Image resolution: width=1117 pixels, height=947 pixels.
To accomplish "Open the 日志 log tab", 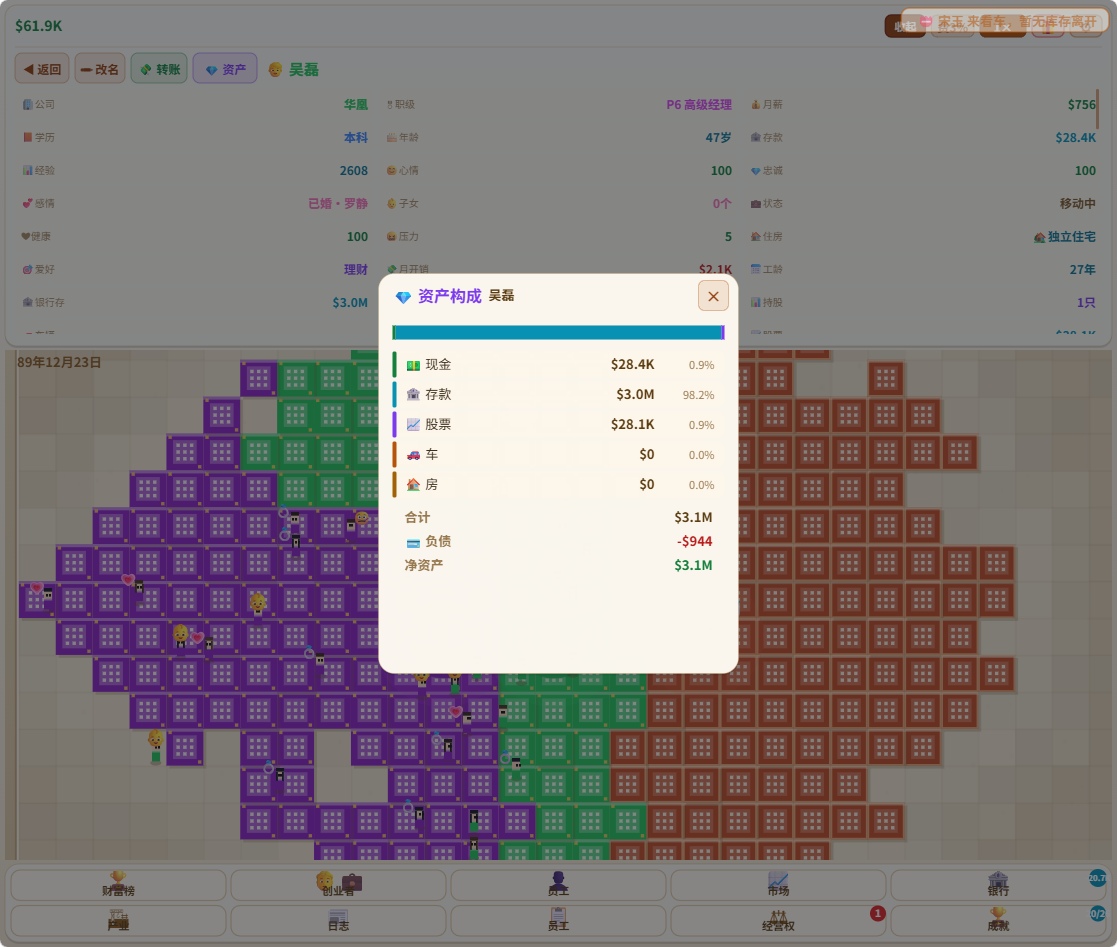I will coord(338,920).
